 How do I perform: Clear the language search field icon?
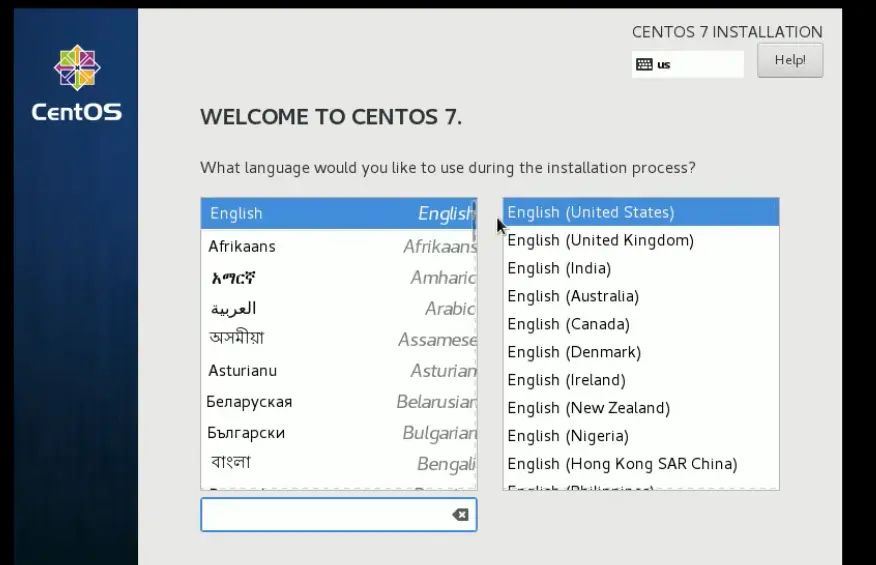point(460,515)
